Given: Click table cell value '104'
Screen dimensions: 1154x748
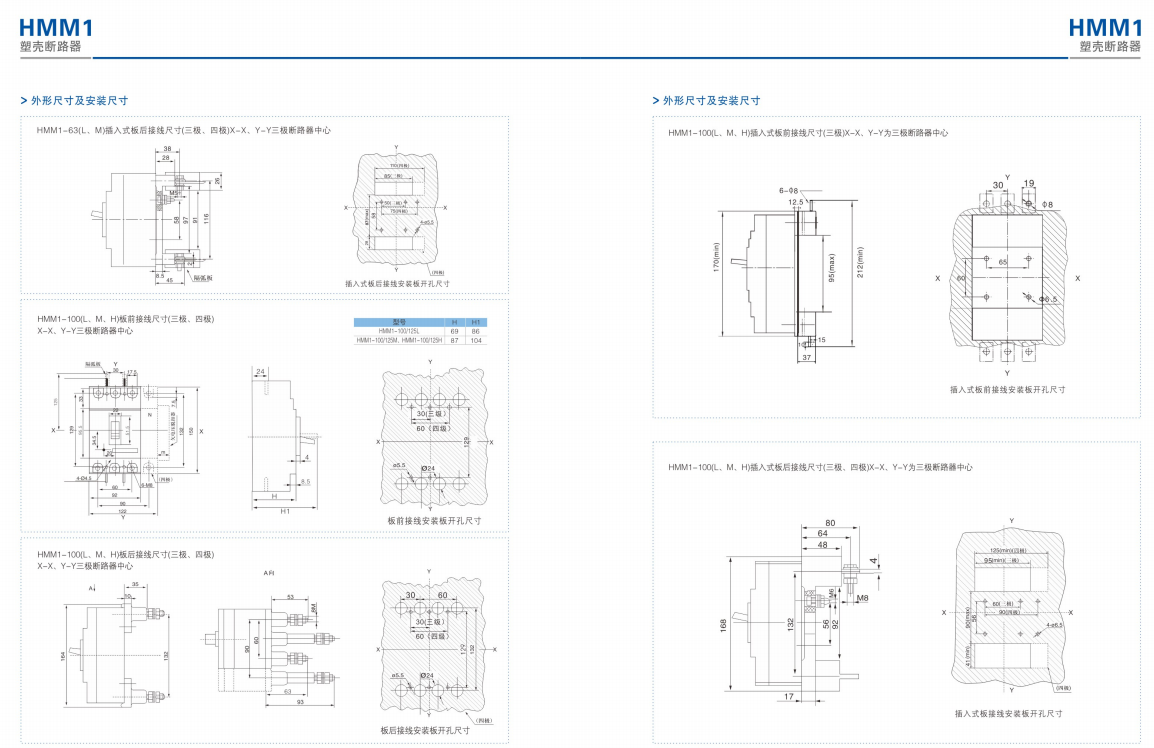Looking at the screenshot, I should [475, 340].
